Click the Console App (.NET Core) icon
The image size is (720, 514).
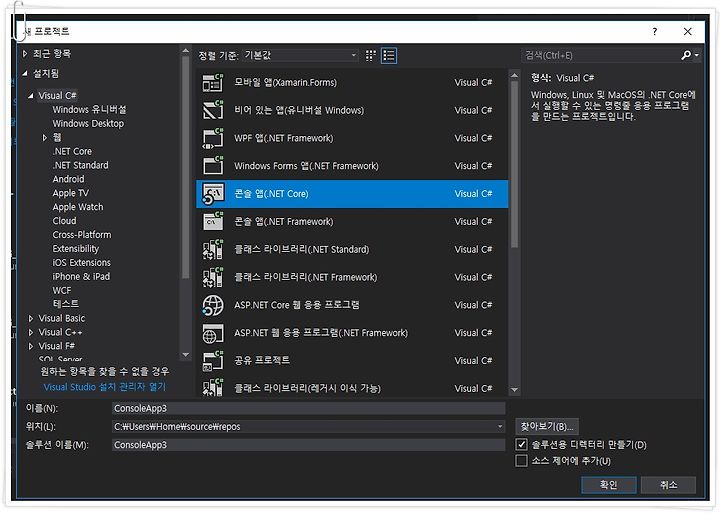(x=213, y=194)
